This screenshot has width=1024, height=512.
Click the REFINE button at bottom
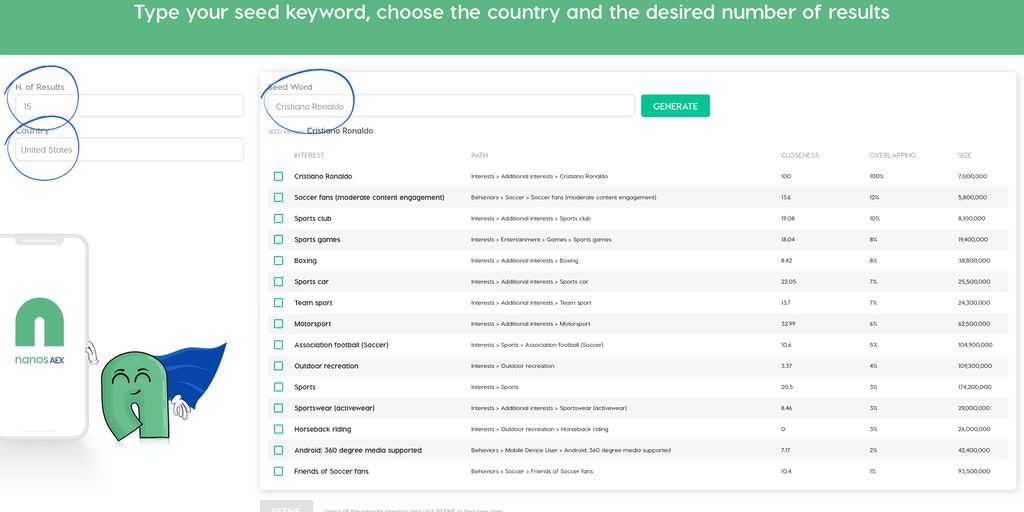(286, 507)
